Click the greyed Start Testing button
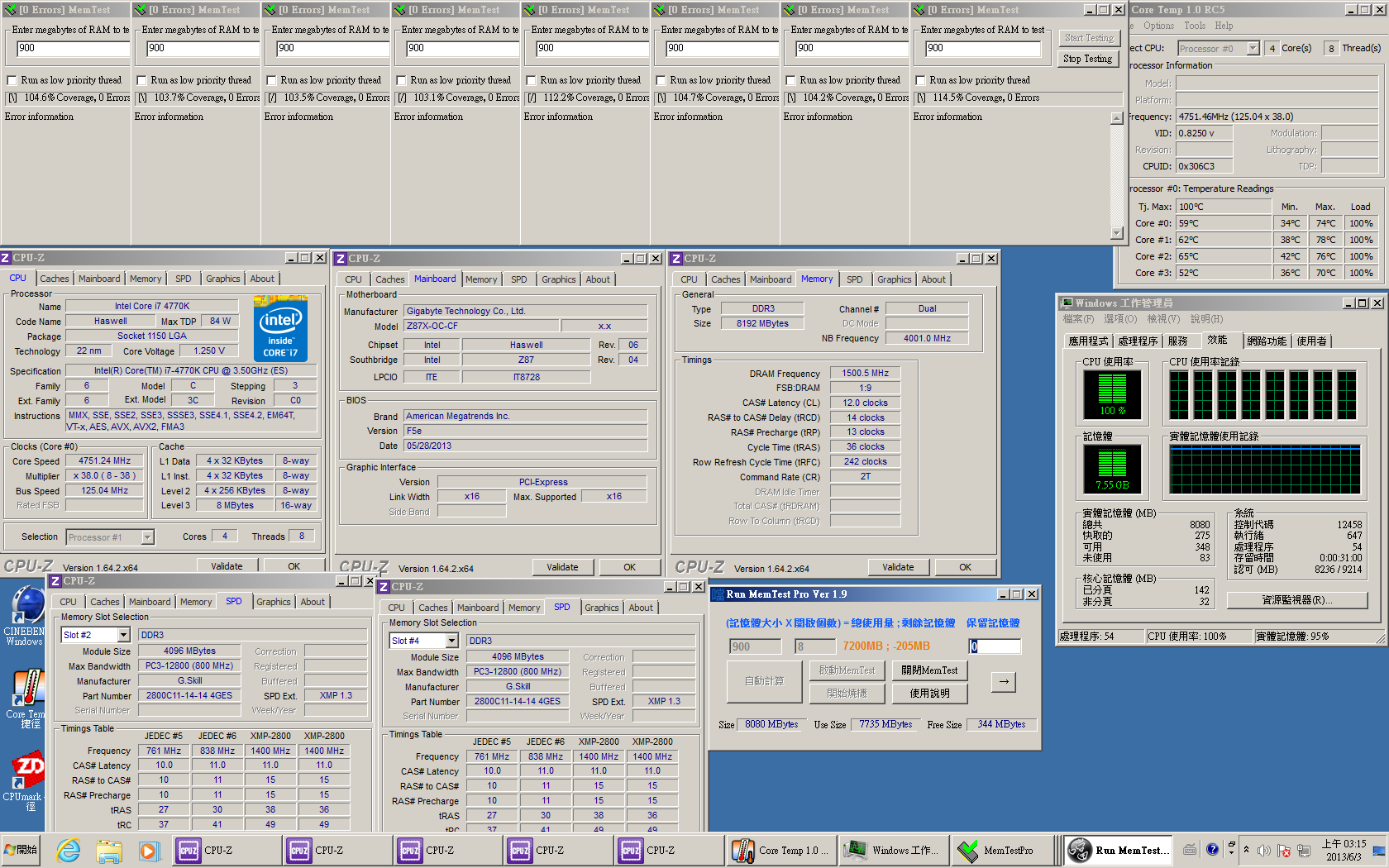The height and width of the screenshot is (868, 1389). (1088, 38)
